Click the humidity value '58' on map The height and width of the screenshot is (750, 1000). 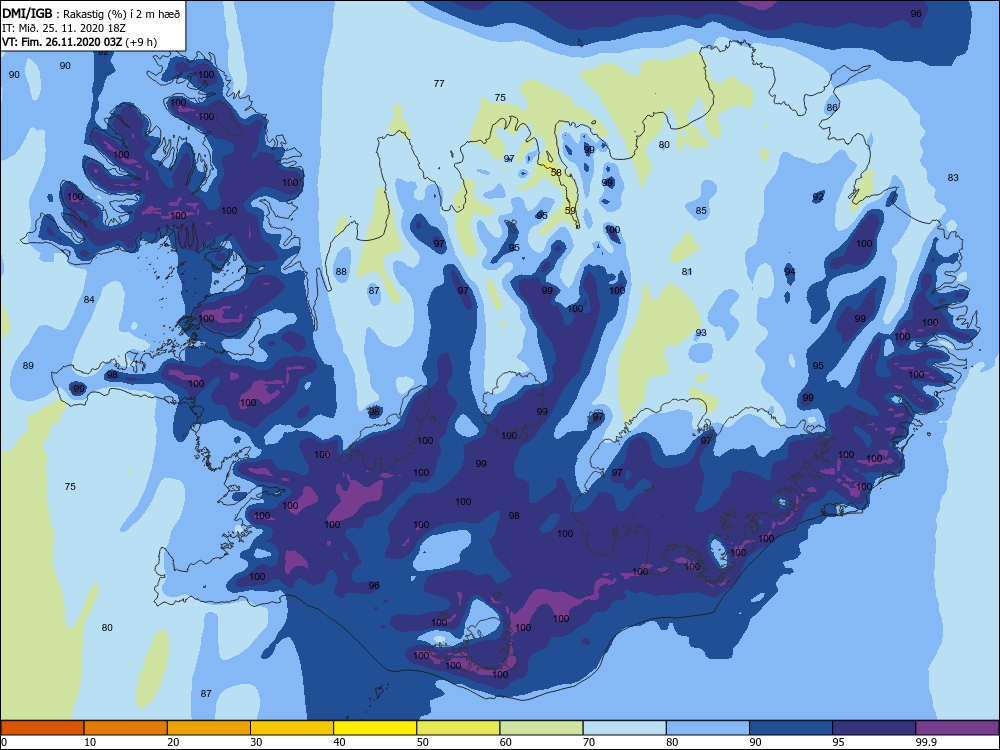click(556, 172)
